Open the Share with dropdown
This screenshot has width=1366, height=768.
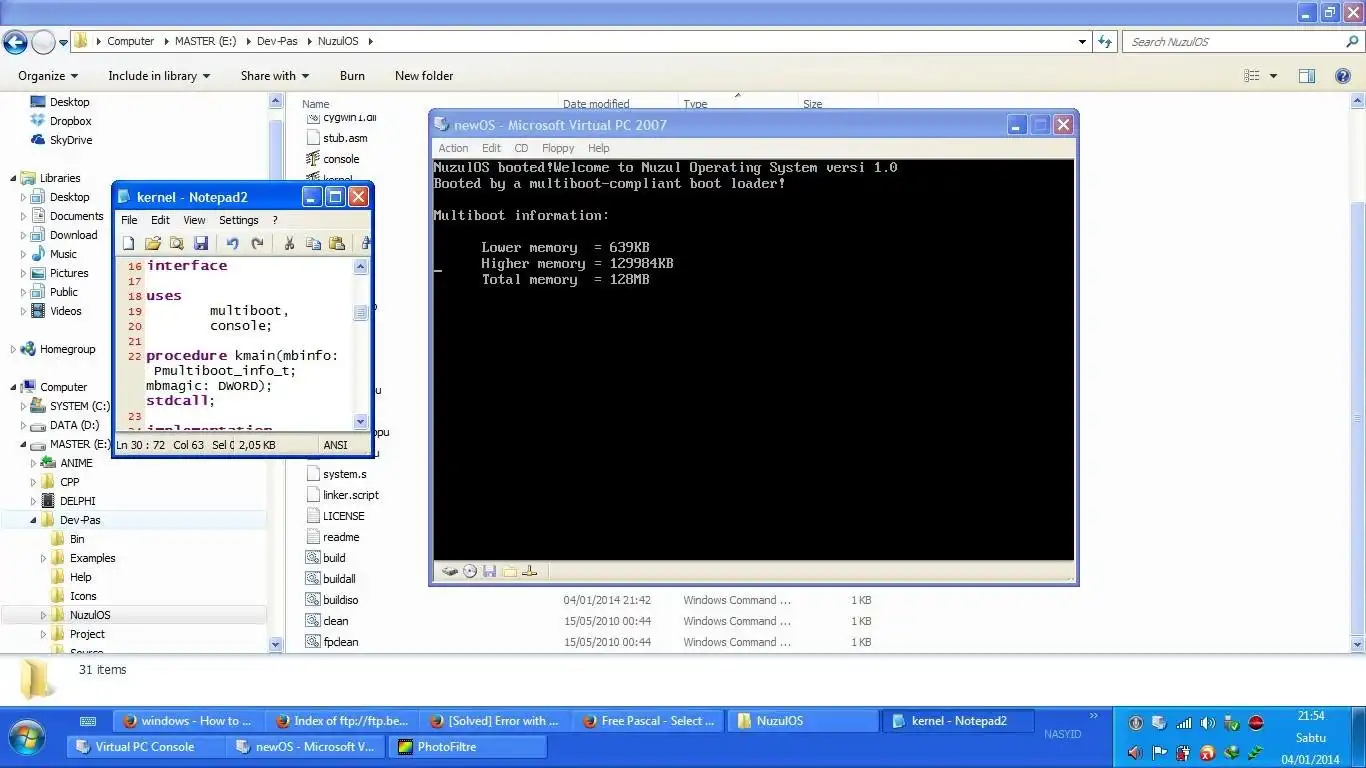tap(275, 76)
